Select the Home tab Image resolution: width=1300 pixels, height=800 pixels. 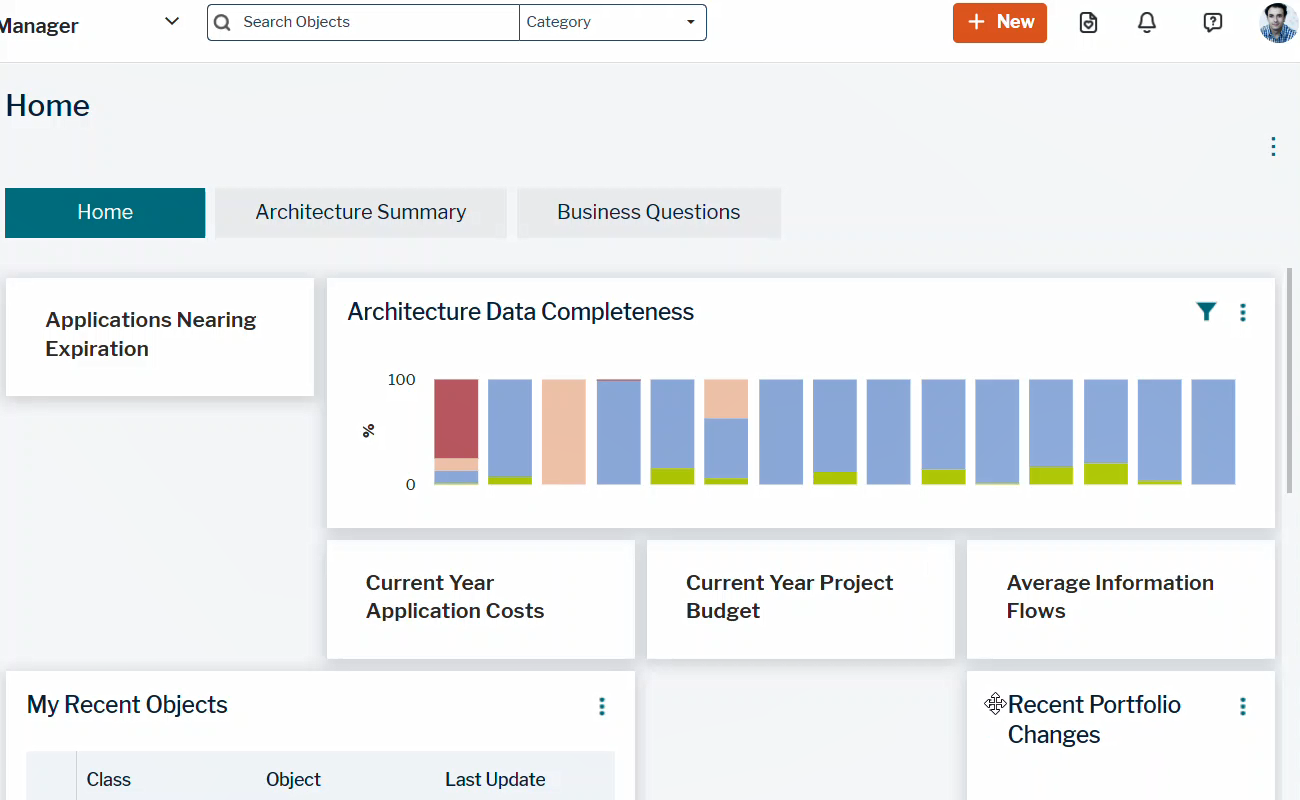[x=105, y=212]
